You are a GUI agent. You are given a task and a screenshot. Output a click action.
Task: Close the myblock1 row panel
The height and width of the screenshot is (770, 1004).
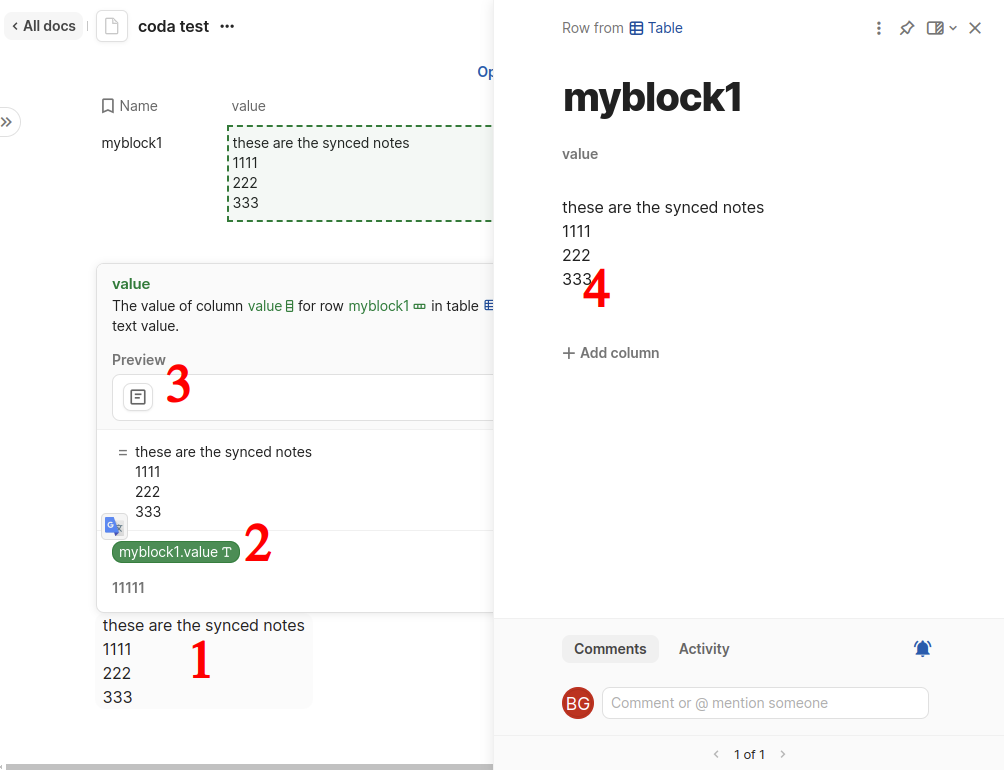click(x=975, y=28)
